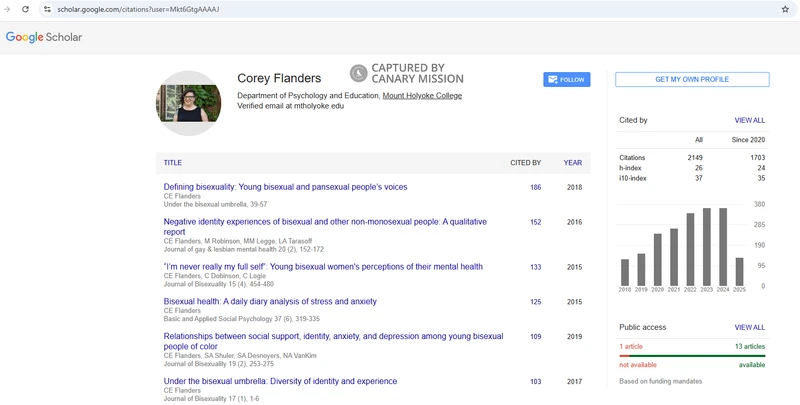The height and width of the screenshot is (405, 800).
Task: Select total citations value 2149
Action: tap(695, 158)
